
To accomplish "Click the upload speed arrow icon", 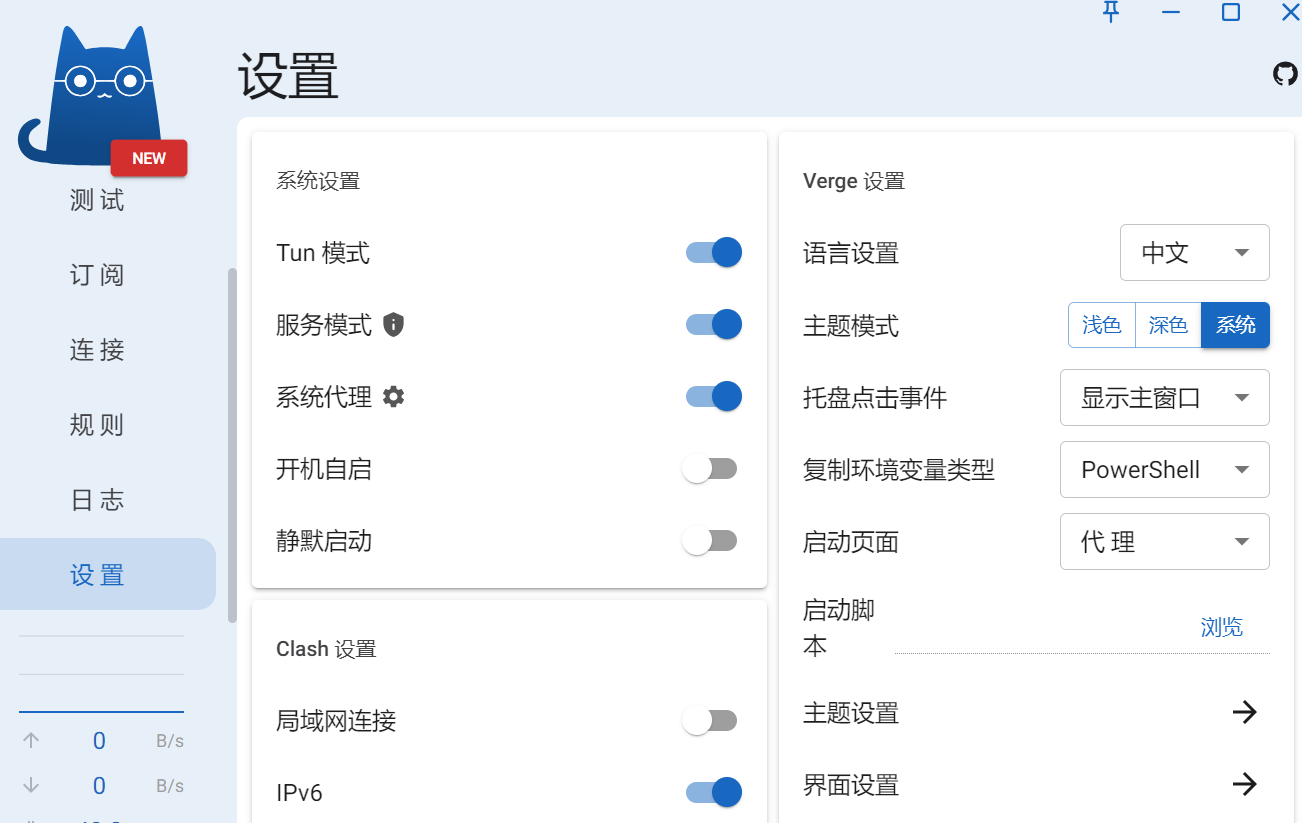I will point(31,741).
